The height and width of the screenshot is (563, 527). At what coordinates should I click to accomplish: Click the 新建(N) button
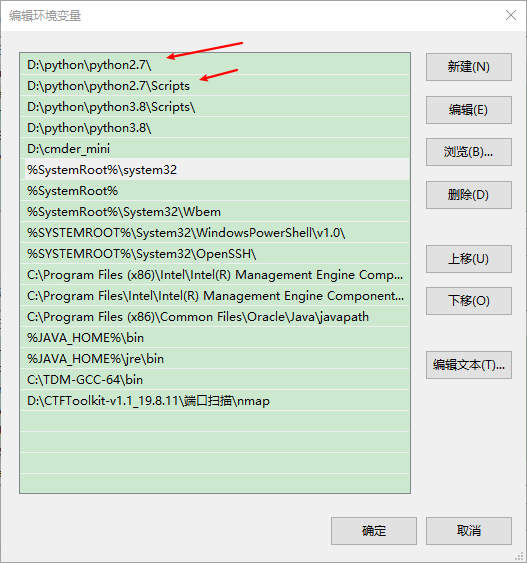(x=468, y=67)
